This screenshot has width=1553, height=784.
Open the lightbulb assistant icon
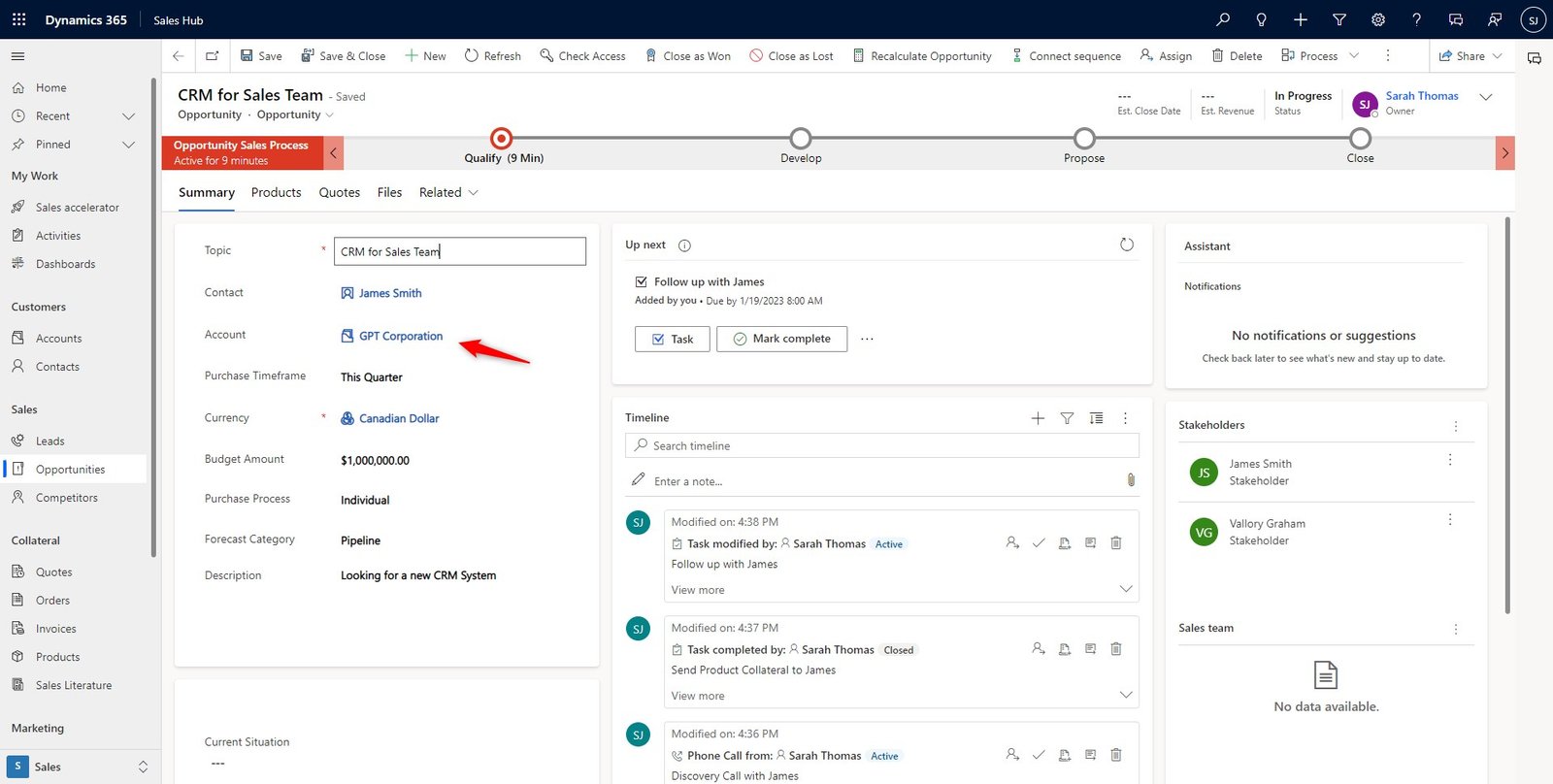tap(1262, 19)
